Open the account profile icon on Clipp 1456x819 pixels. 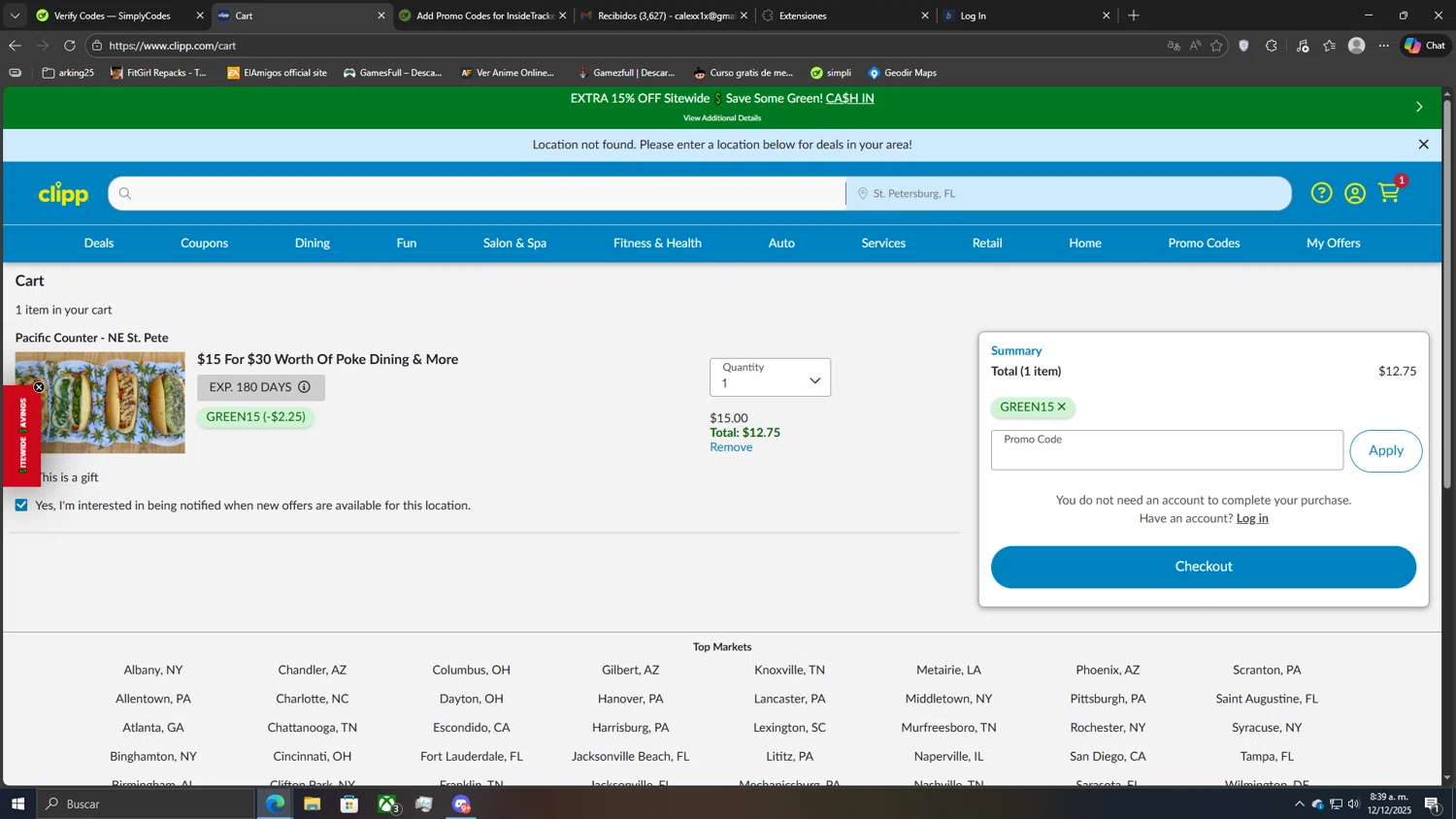[x=1355, y=193]
